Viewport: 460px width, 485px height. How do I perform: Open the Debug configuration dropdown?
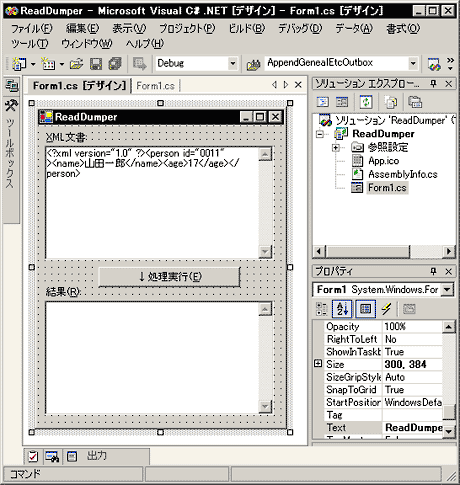click(233, 63)
